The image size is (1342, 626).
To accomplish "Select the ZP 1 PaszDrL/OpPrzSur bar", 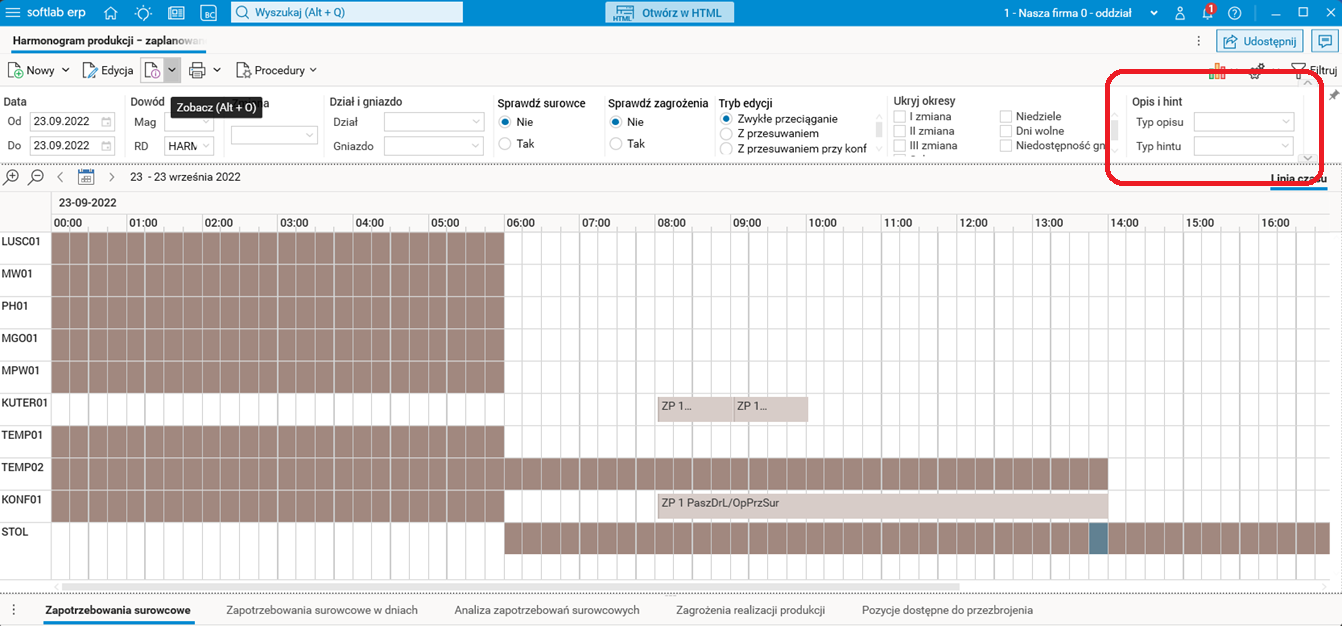I will point(882,505).
